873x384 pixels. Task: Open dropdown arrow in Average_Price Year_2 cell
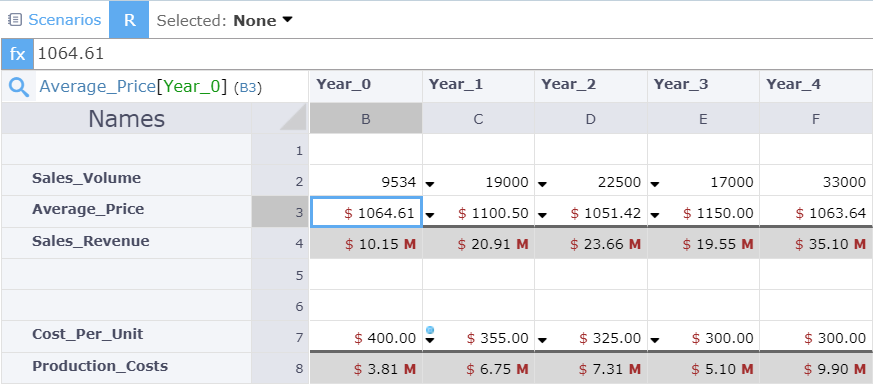(543, 214)
